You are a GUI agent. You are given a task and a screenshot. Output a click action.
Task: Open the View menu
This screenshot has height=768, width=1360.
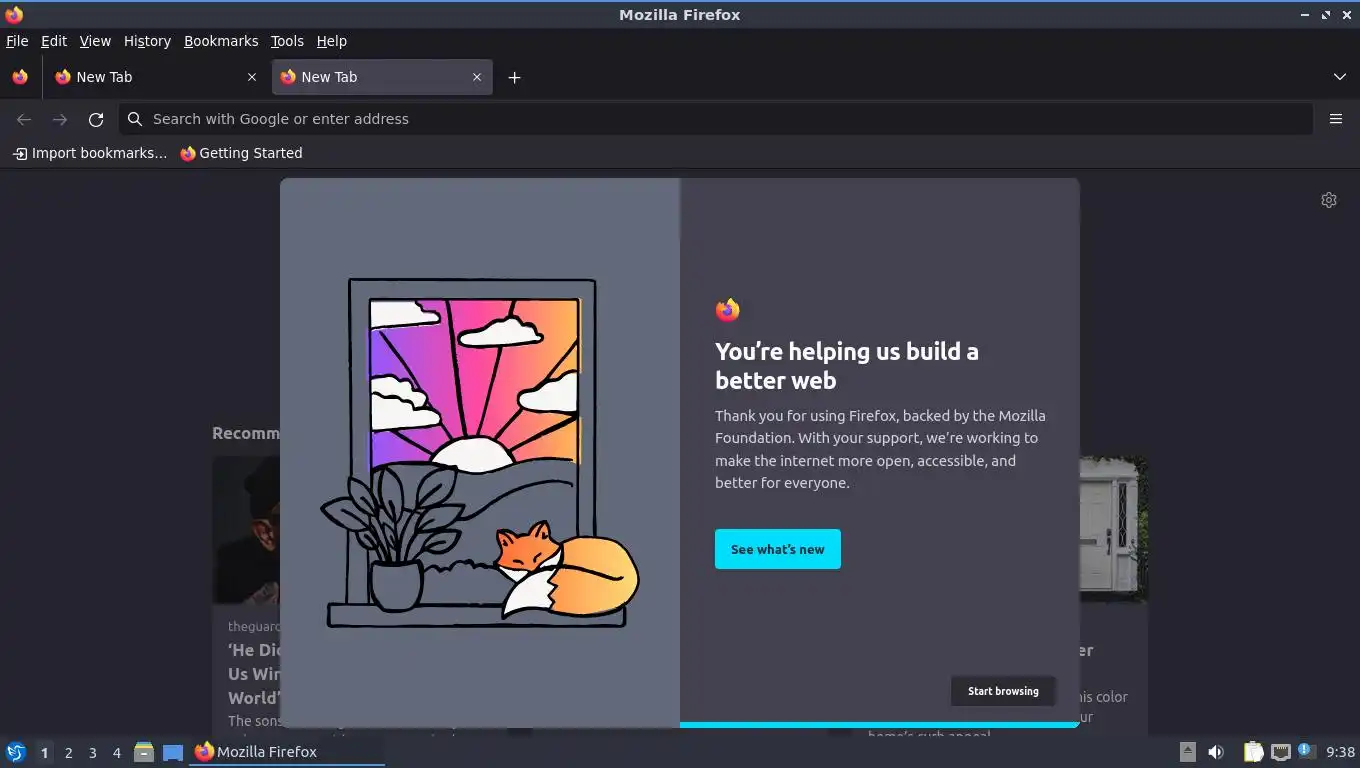[x=95, y=41]
